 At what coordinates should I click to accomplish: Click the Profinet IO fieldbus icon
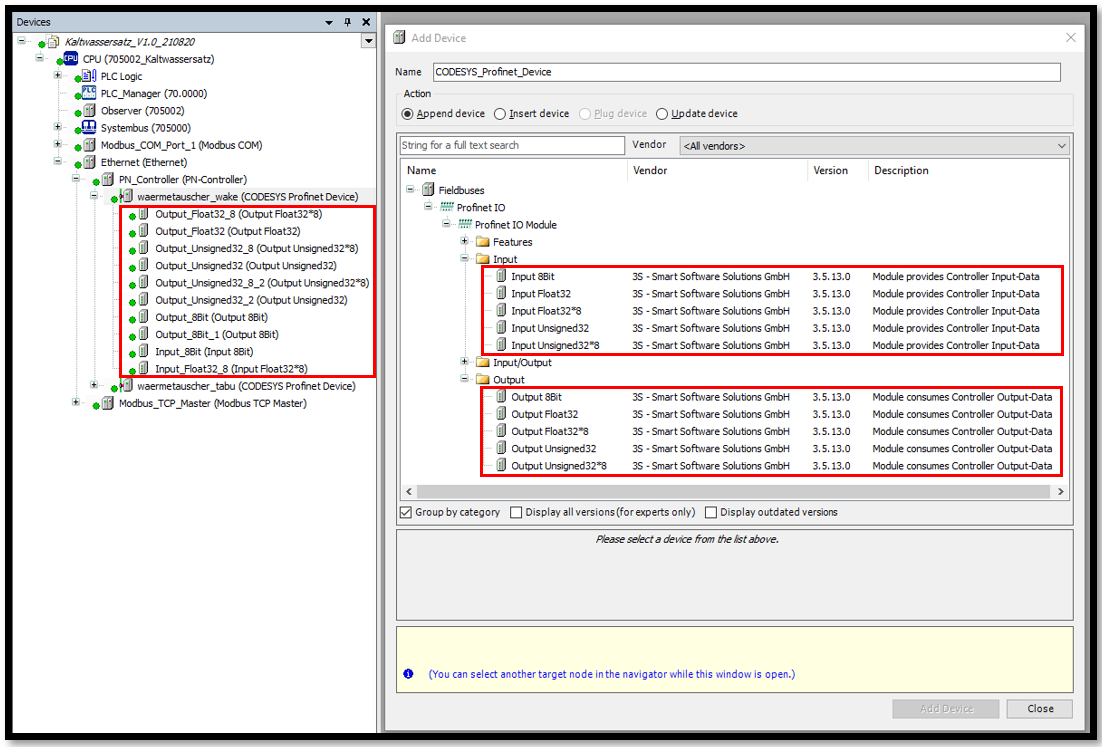pyautogui.click(x=446, y=207)
